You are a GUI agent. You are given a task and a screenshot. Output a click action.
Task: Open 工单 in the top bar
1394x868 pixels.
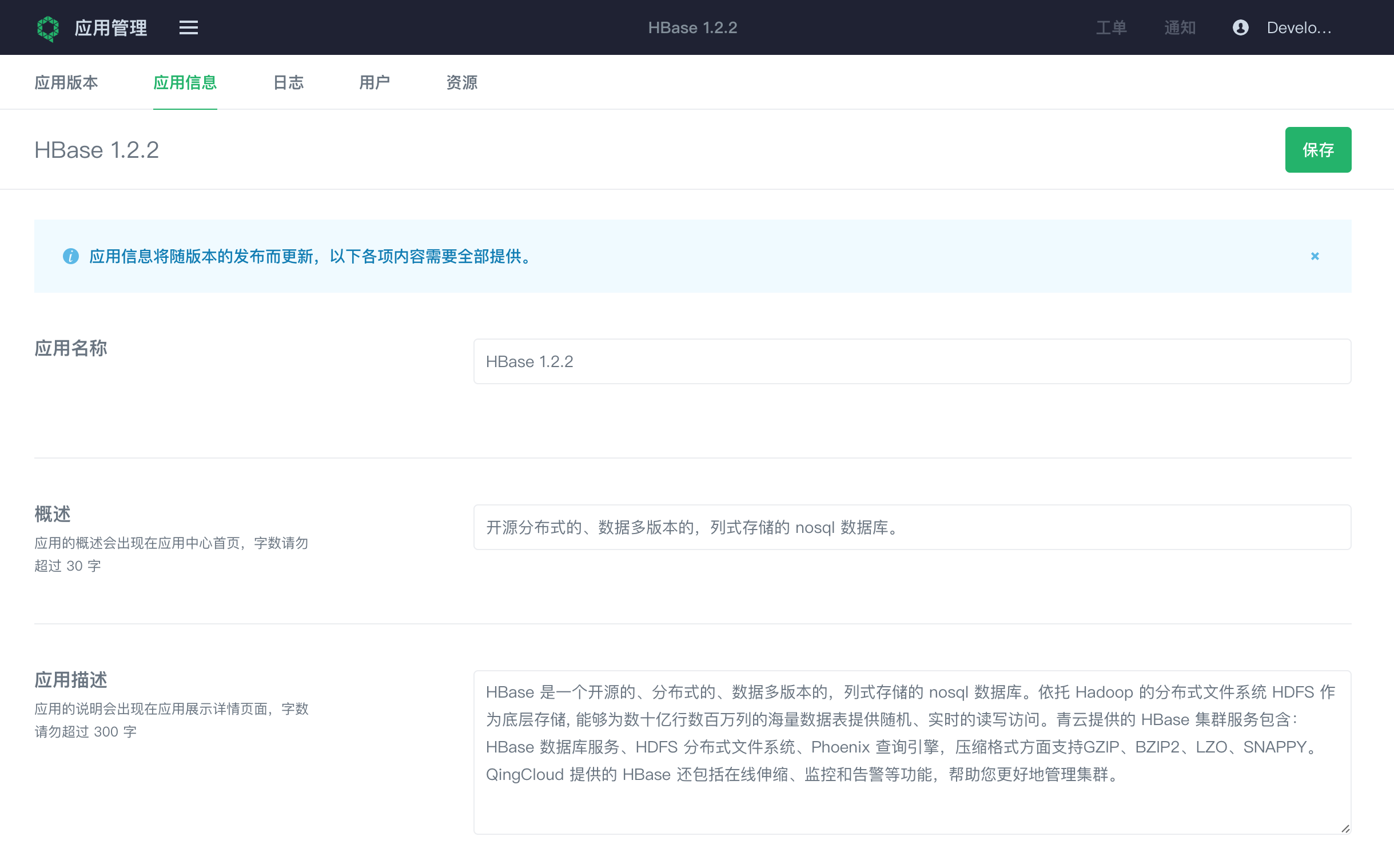1111,27
